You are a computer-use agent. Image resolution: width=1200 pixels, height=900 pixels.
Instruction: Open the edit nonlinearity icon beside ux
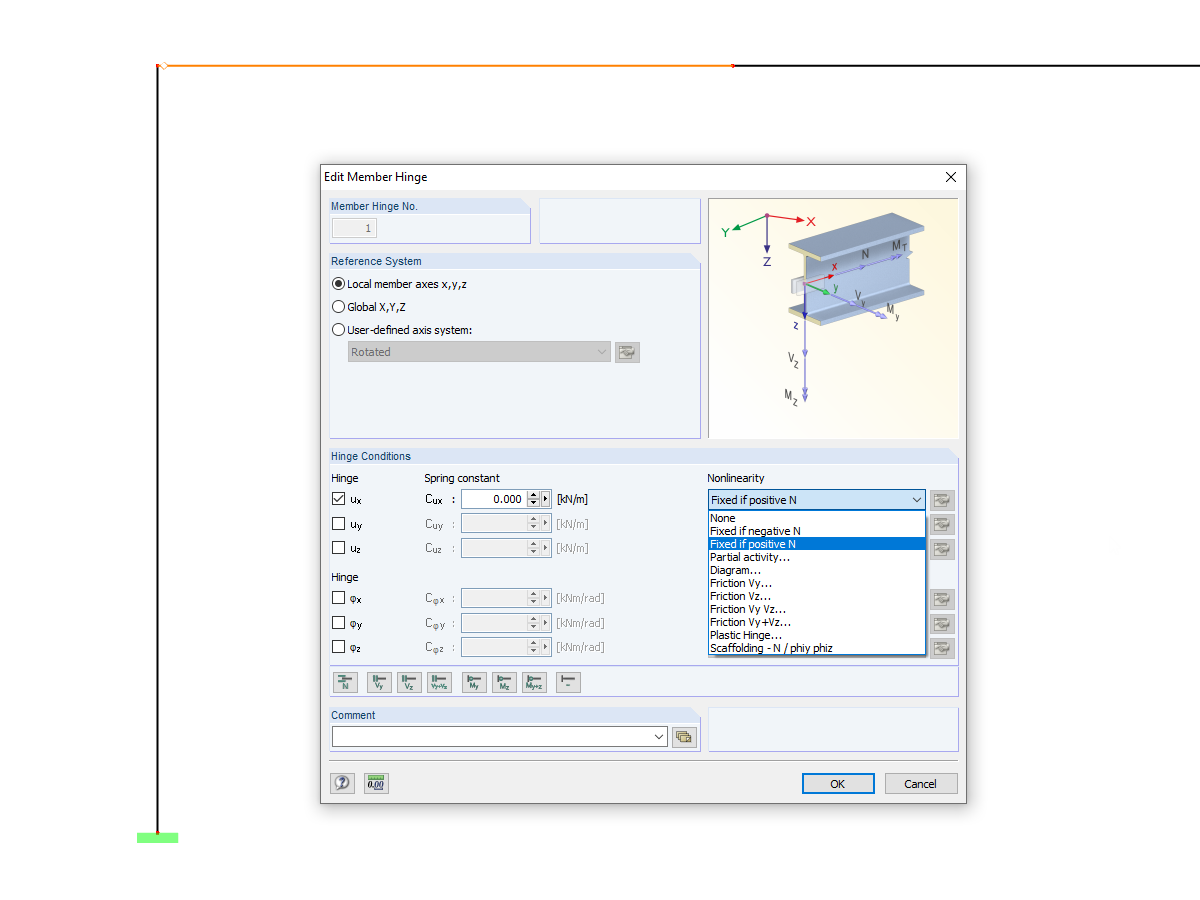941,499
